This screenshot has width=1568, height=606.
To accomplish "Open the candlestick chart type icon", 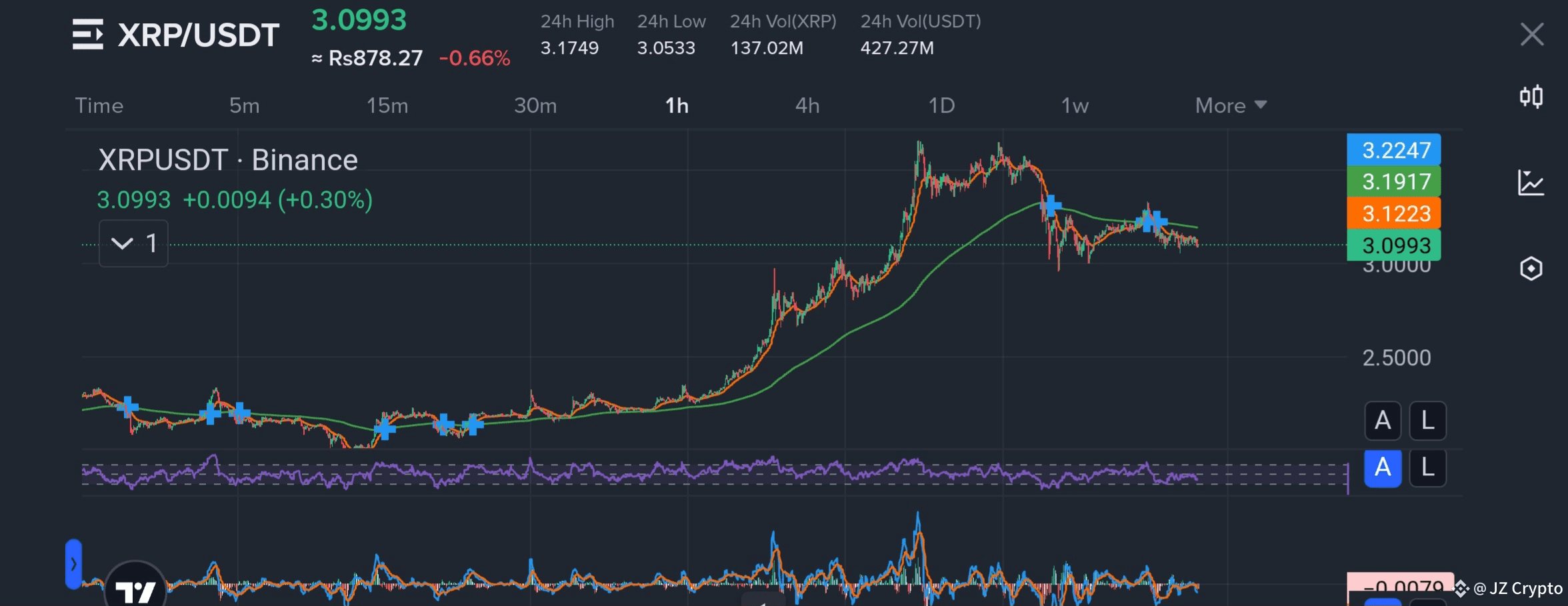I will coord(1531,97).
